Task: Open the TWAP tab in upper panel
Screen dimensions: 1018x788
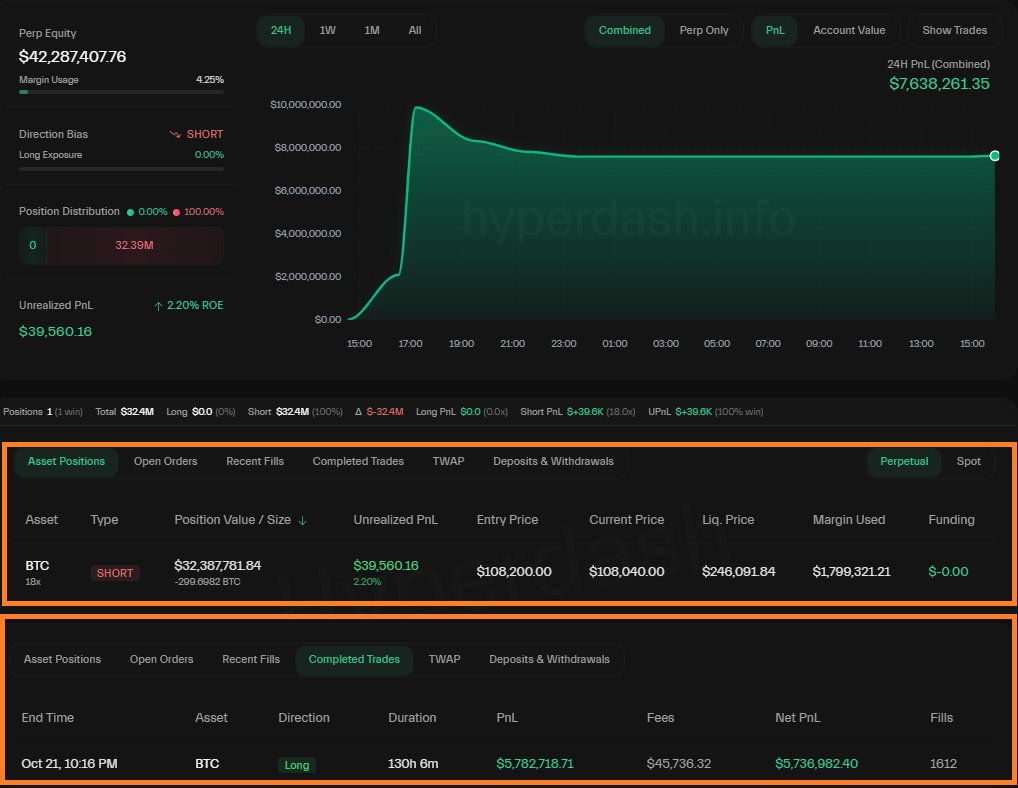Action: click(448, 462)
